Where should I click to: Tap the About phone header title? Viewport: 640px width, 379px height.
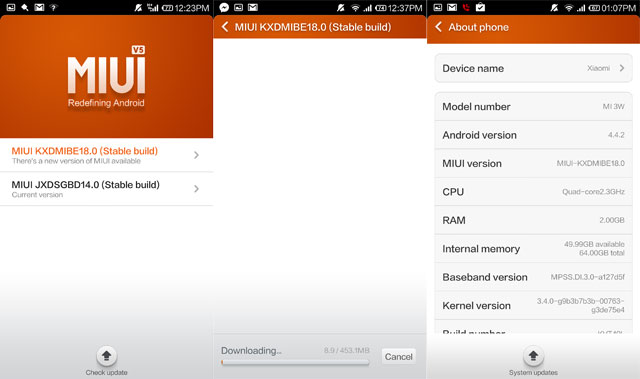click(478, 27)
